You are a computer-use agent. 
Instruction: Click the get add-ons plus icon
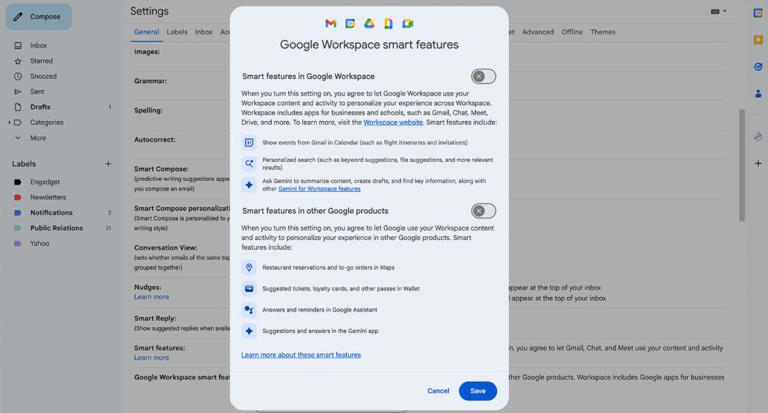758,163
